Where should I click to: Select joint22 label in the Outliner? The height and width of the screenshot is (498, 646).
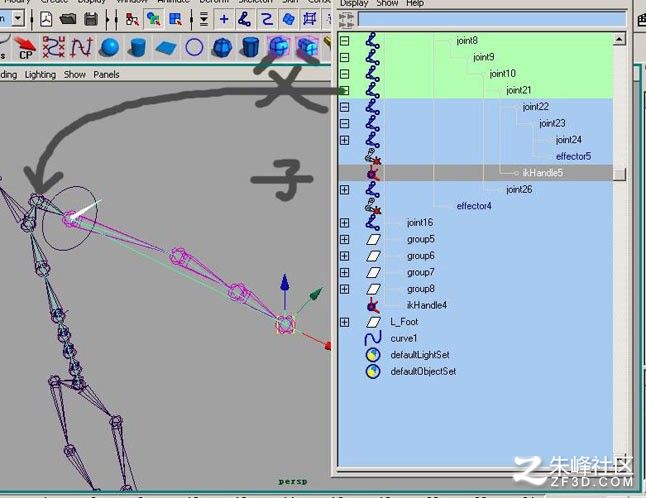(x=536, y=107)
